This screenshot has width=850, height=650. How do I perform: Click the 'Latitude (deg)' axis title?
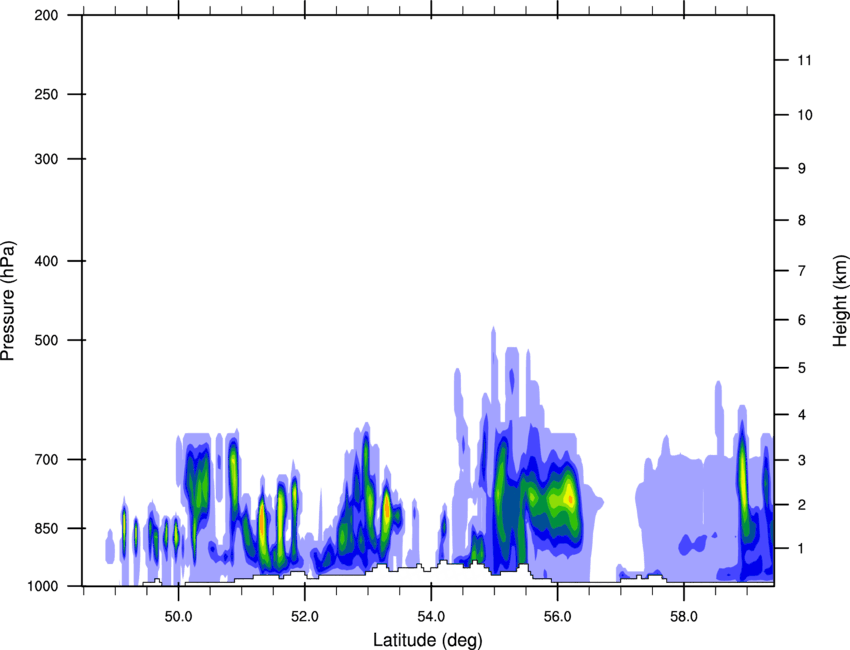[x=427, y=640]
